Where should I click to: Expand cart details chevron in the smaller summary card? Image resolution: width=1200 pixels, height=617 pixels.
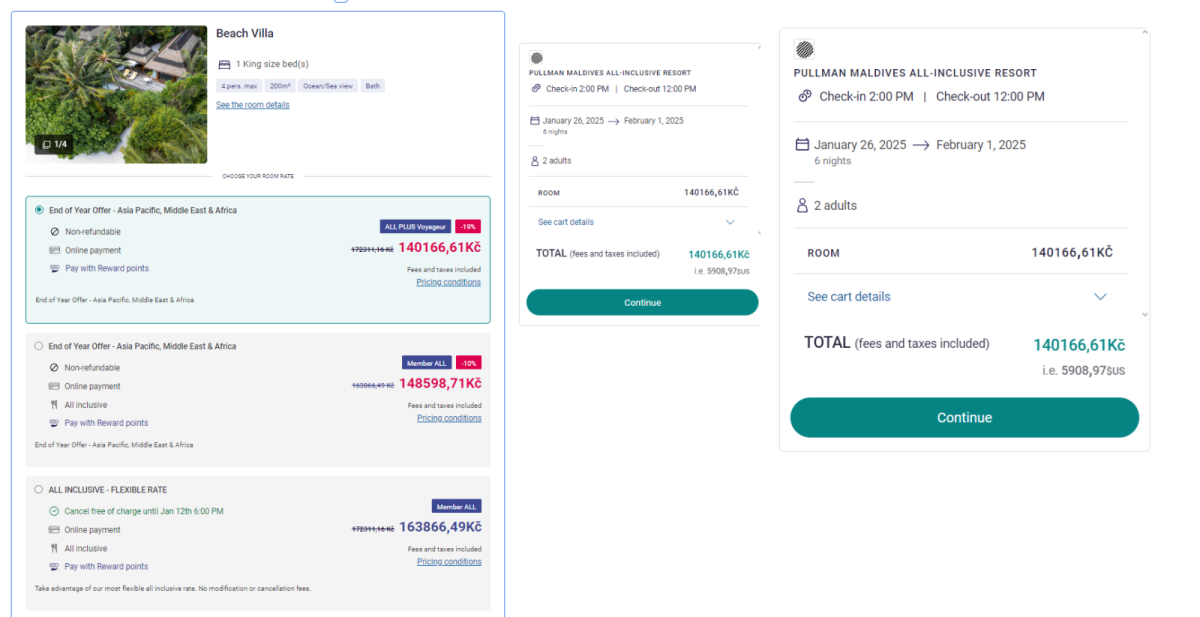pos(730,222)
